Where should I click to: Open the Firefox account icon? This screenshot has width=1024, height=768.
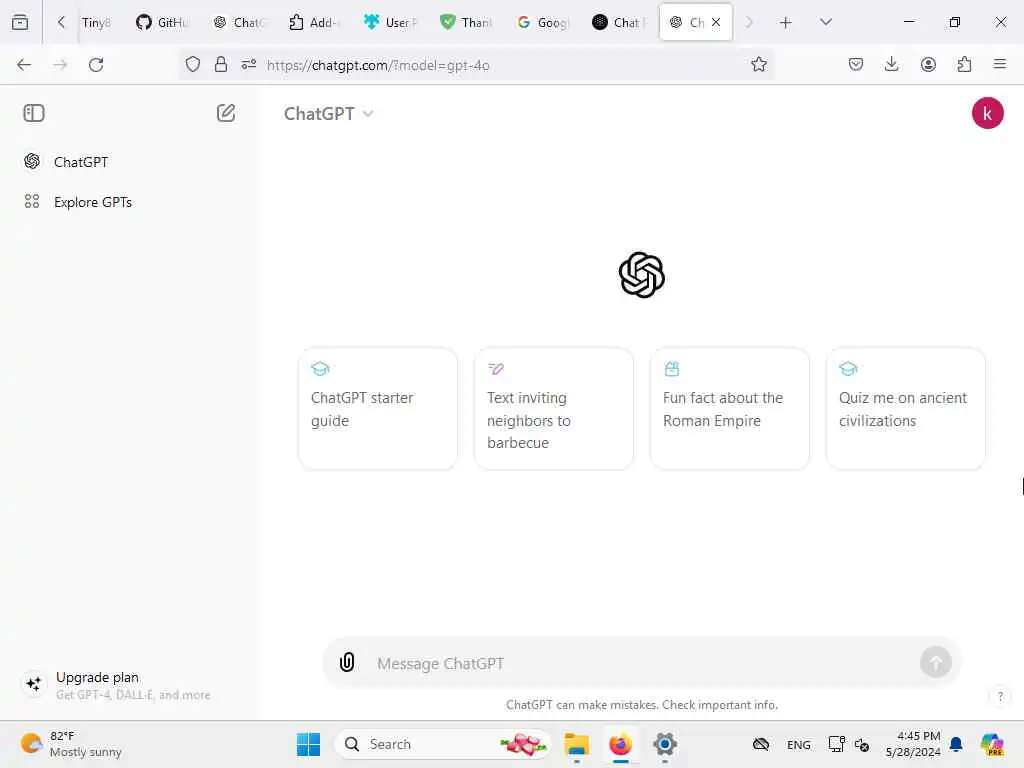[928, 64]
